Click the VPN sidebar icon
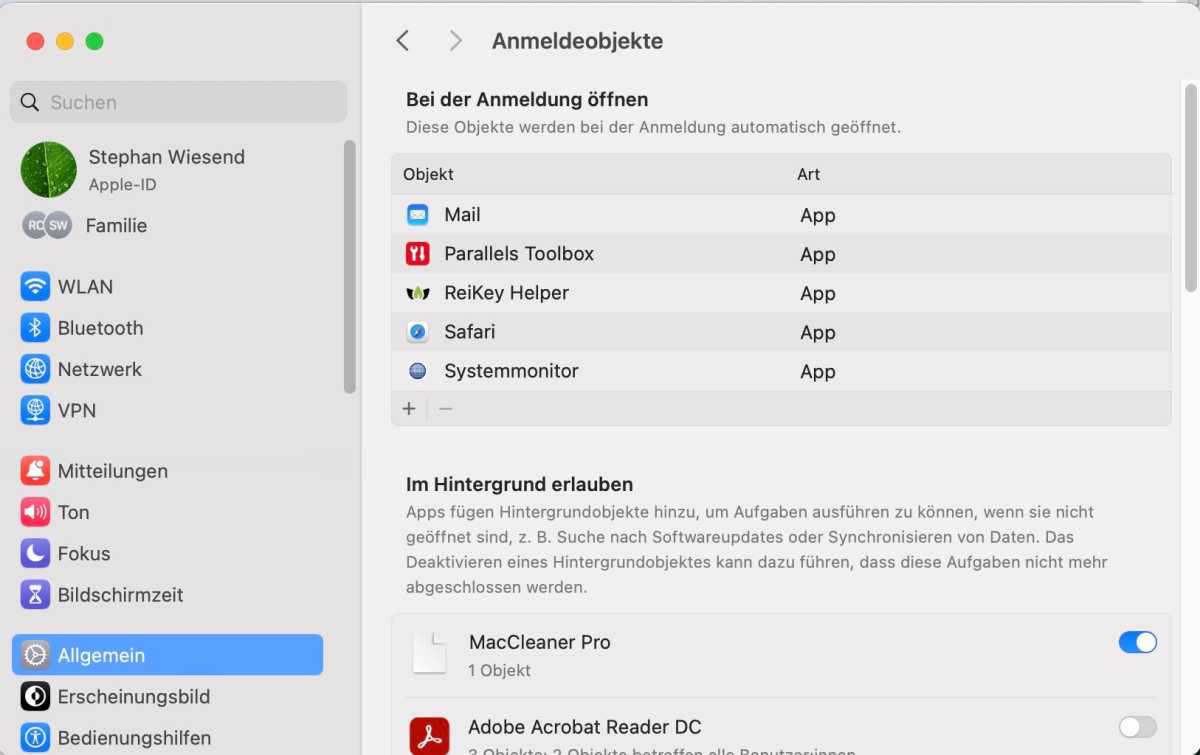This screenshot has width=1200, height=755. [x=35, y=410]
